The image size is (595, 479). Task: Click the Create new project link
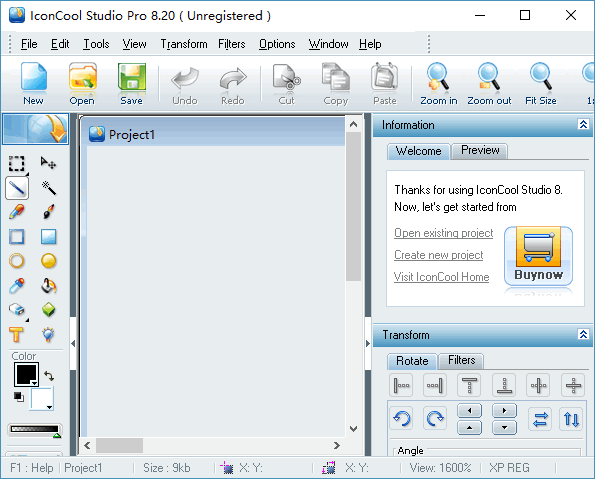click(x=439, y=255)
